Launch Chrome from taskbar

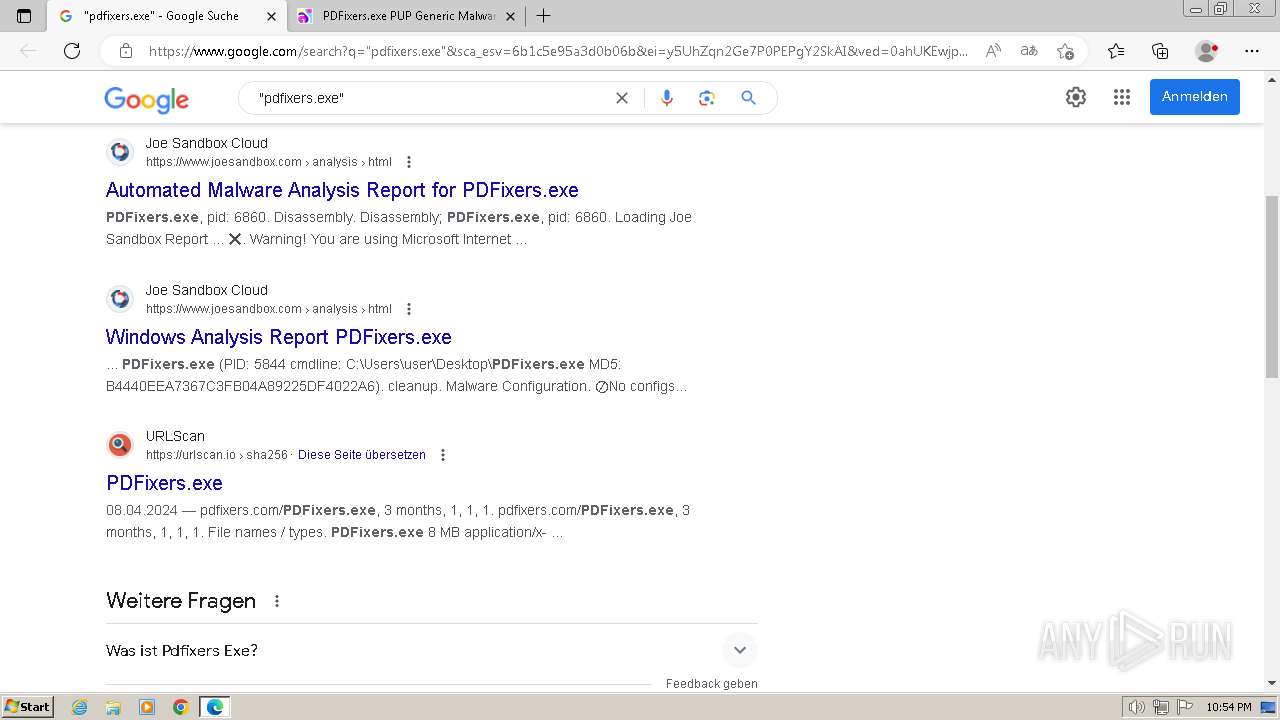[x=181, y=707]
